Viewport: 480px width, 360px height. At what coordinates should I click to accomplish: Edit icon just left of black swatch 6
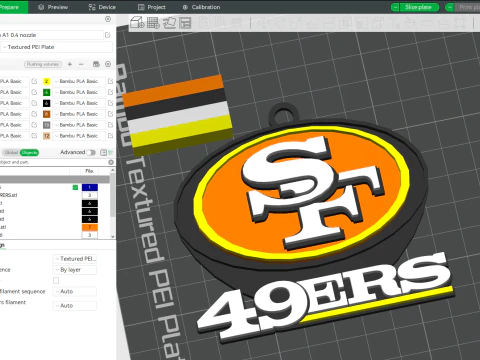[34, 103]
